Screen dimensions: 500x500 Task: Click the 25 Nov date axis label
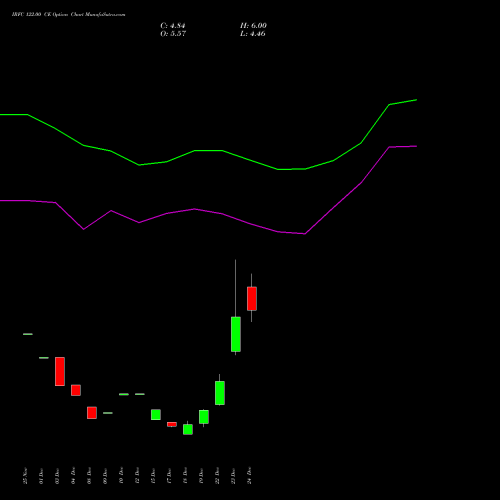coord(26,476)
